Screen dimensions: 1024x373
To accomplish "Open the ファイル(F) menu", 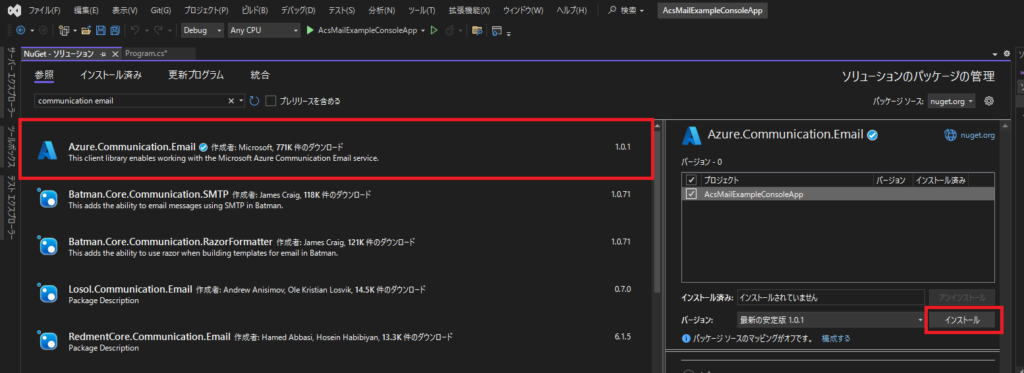I will coord(44,11).
